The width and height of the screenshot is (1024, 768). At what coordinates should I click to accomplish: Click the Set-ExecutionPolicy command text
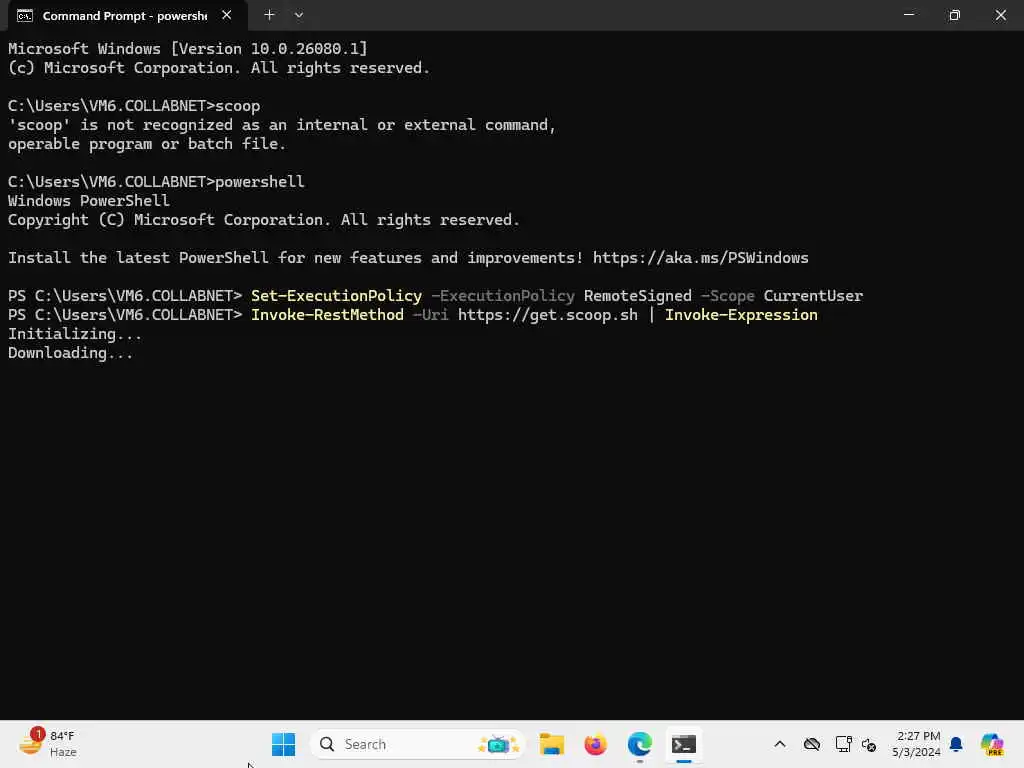tap(336, 296)
